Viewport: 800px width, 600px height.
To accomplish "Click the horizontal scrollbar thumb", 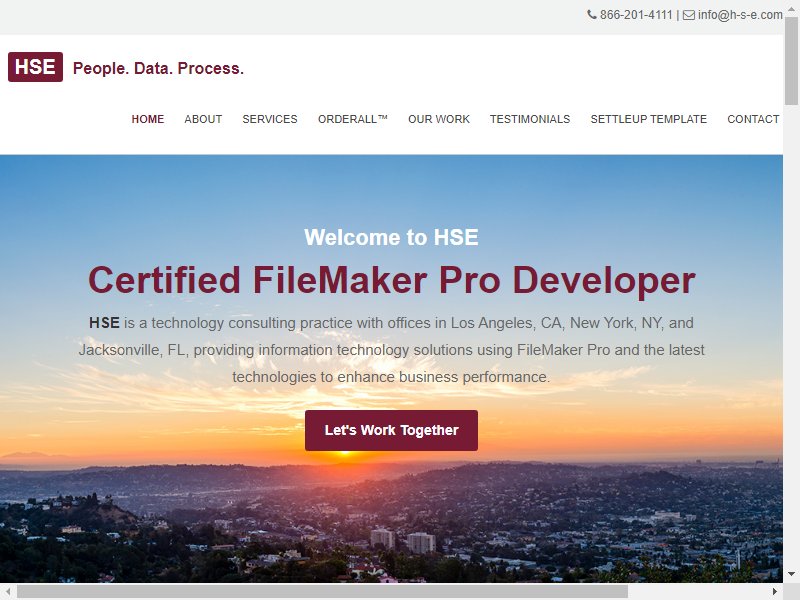I will 322,591.
